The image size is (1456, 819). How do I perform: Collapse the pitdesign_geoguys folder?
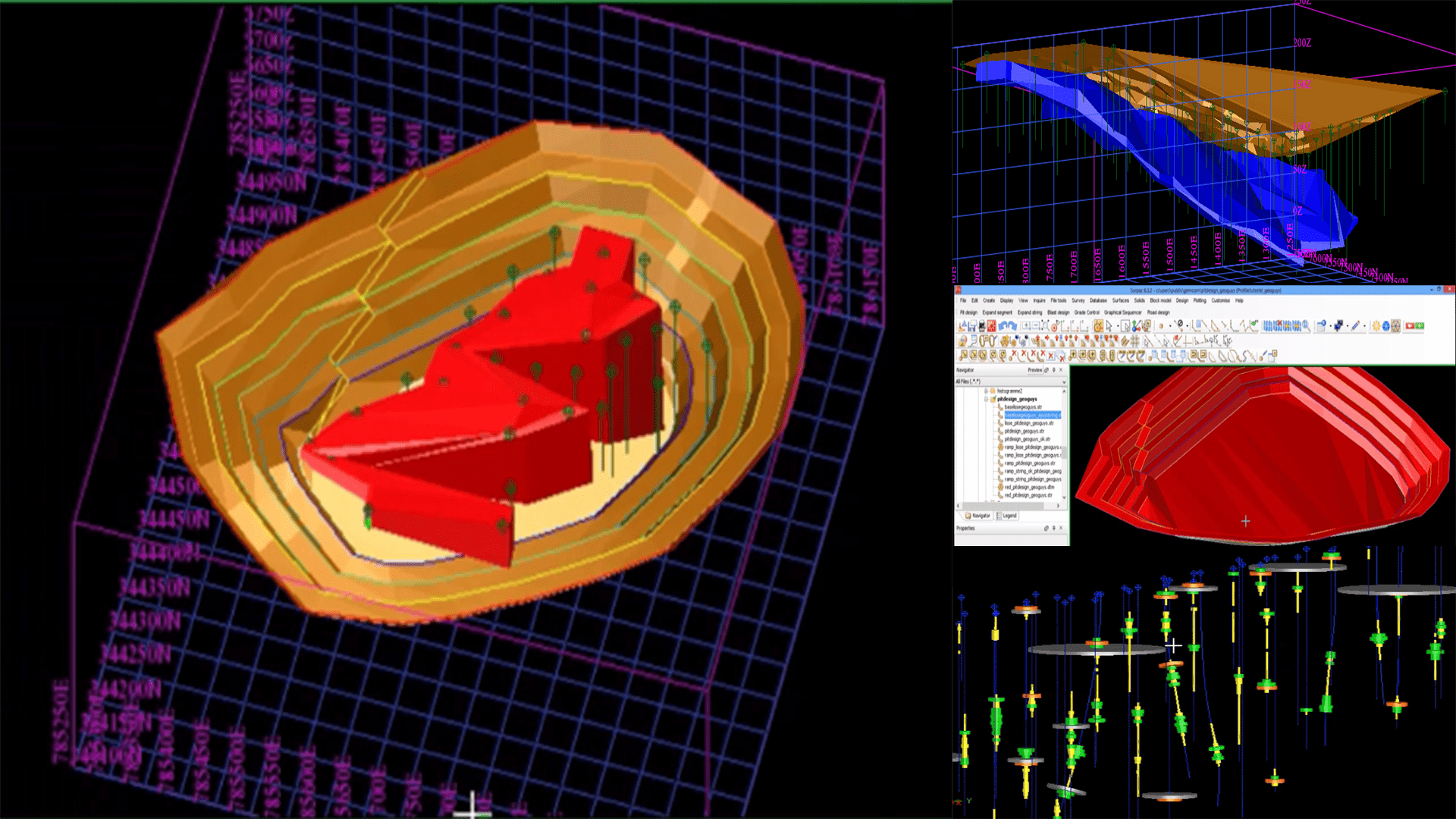click(x=986, y=399)
